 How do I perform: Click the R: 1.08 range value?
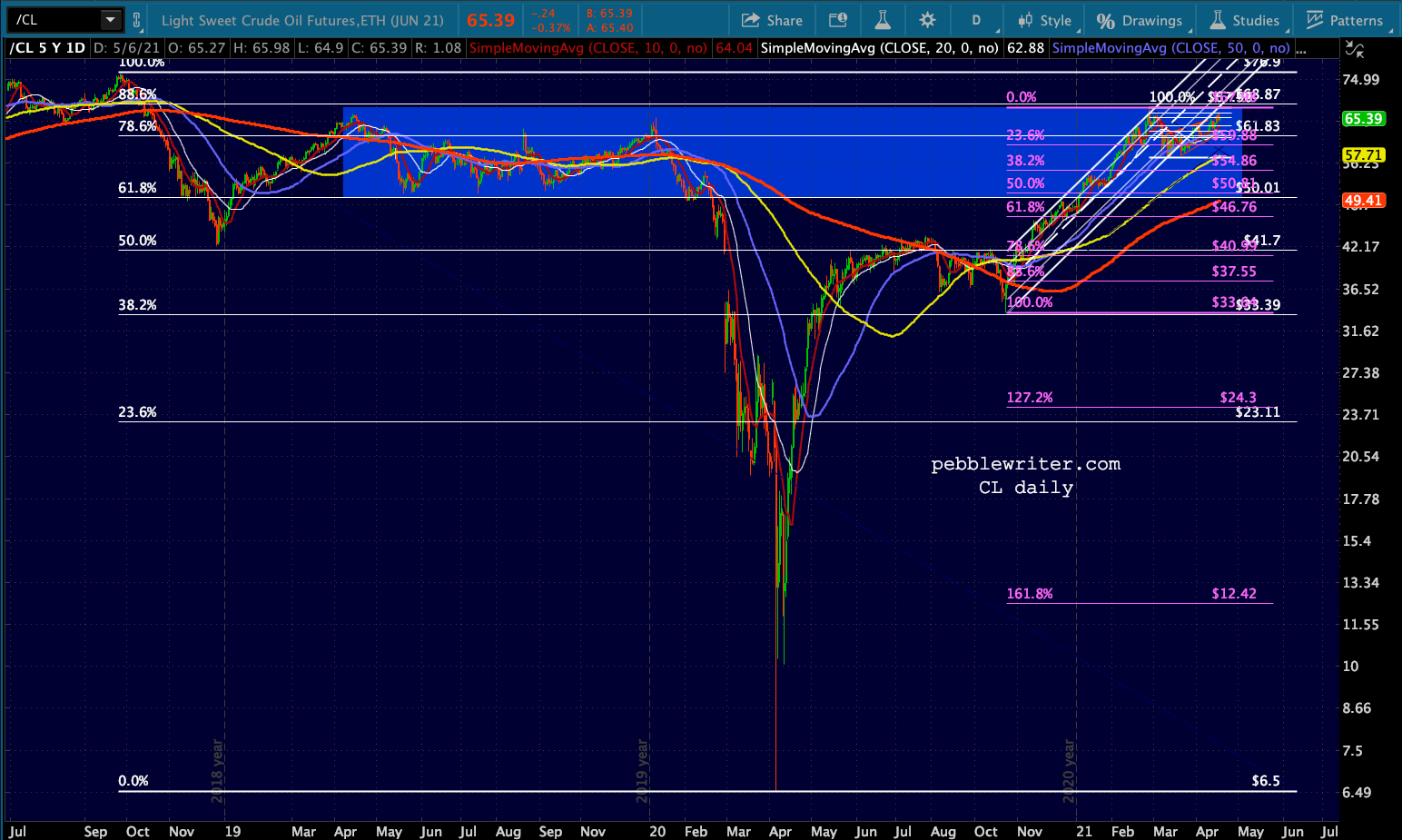point(438,48)
